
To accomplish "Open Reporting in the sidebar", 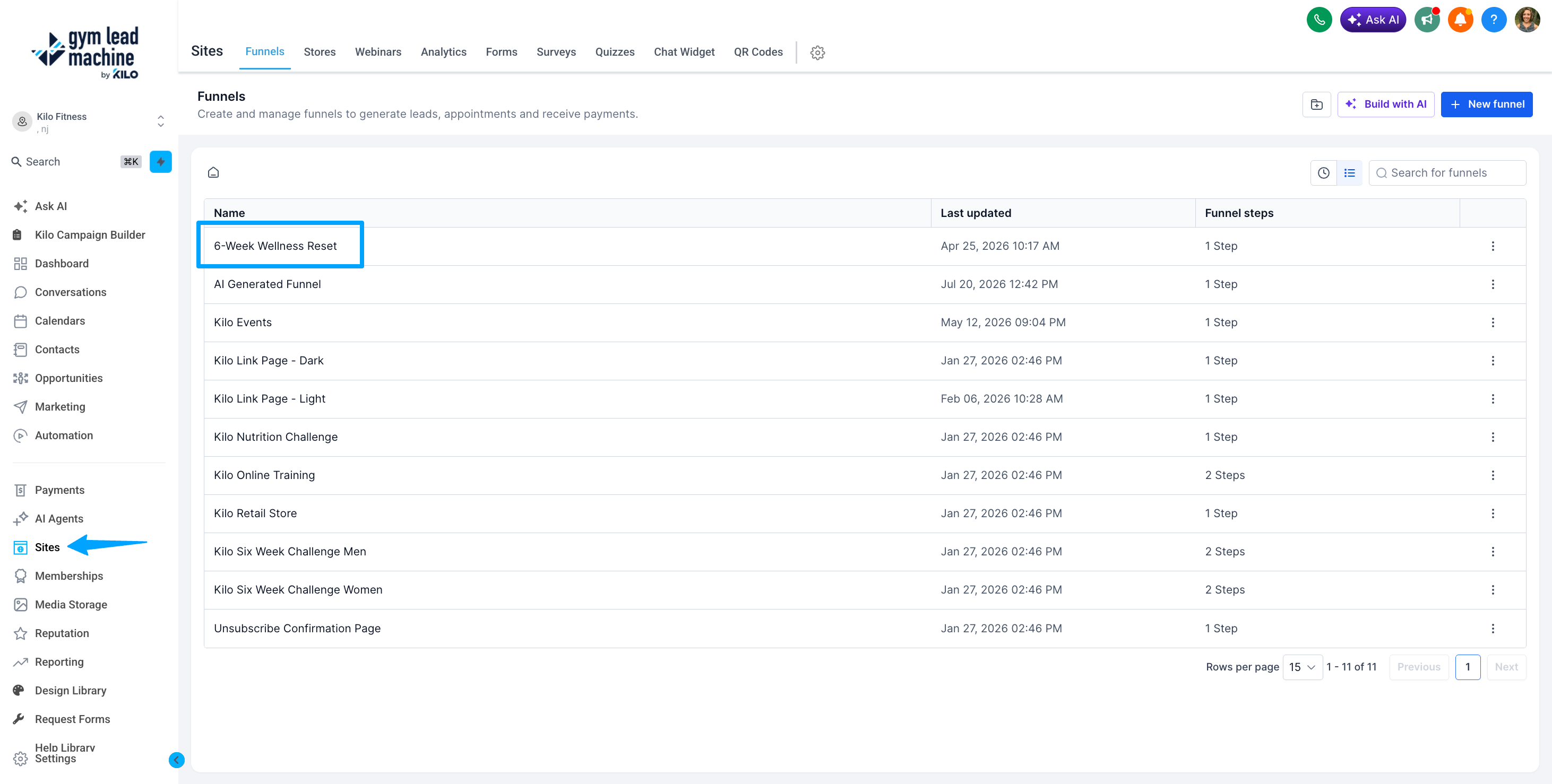I will point(59,662).
